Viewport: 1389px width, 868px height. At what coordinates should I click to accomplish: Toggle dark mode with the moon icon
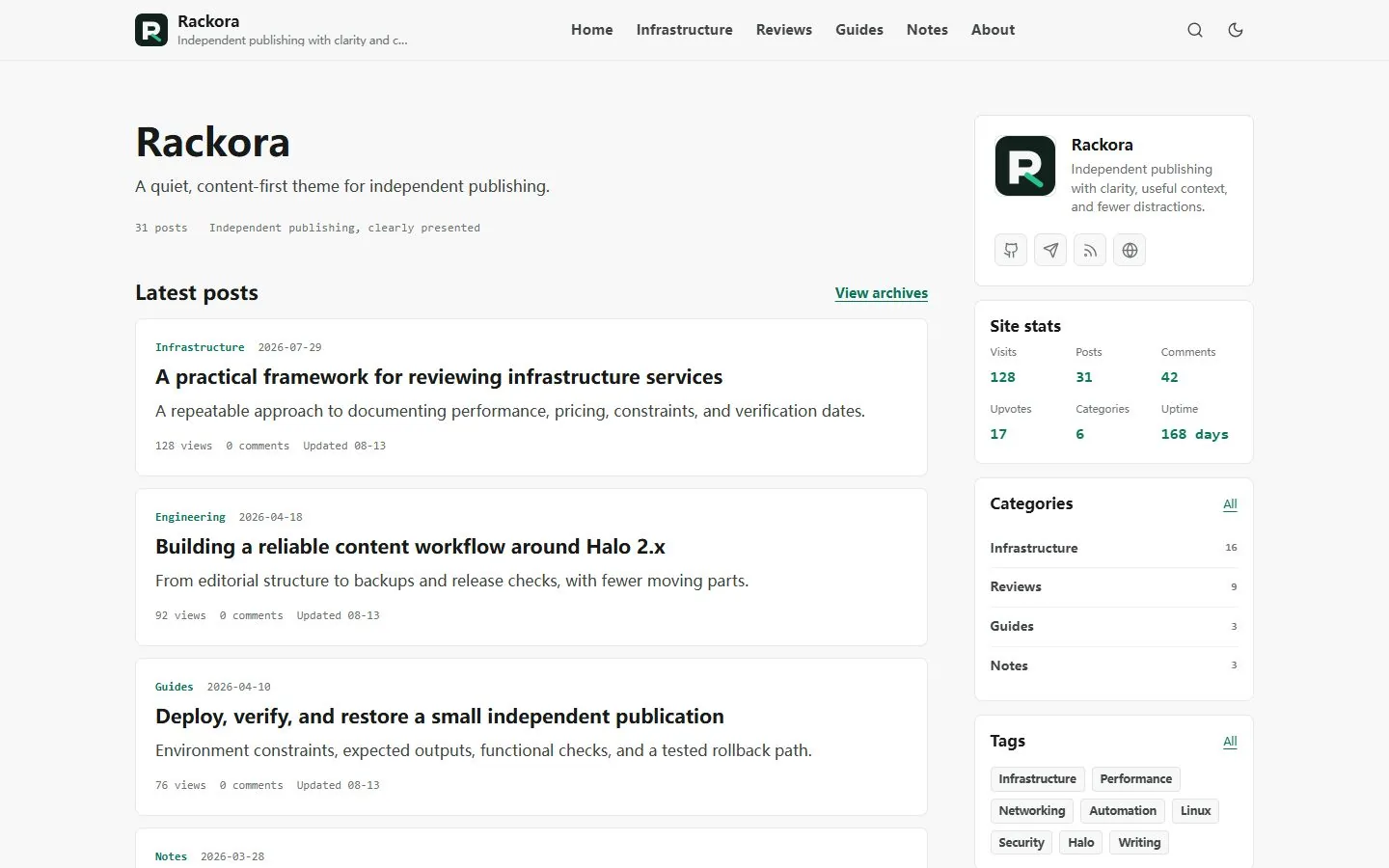point(1236,30)
